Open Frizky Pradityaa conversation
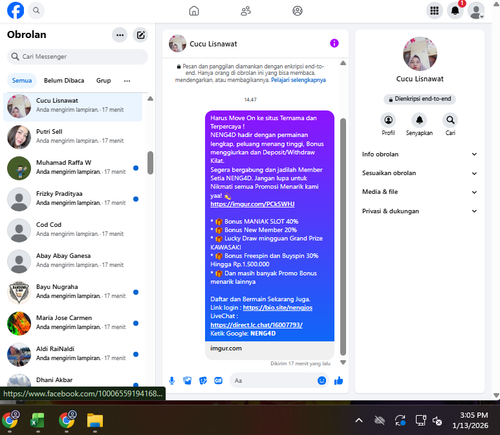This screenshot has height=435, width=500. (x=73, y=198)
